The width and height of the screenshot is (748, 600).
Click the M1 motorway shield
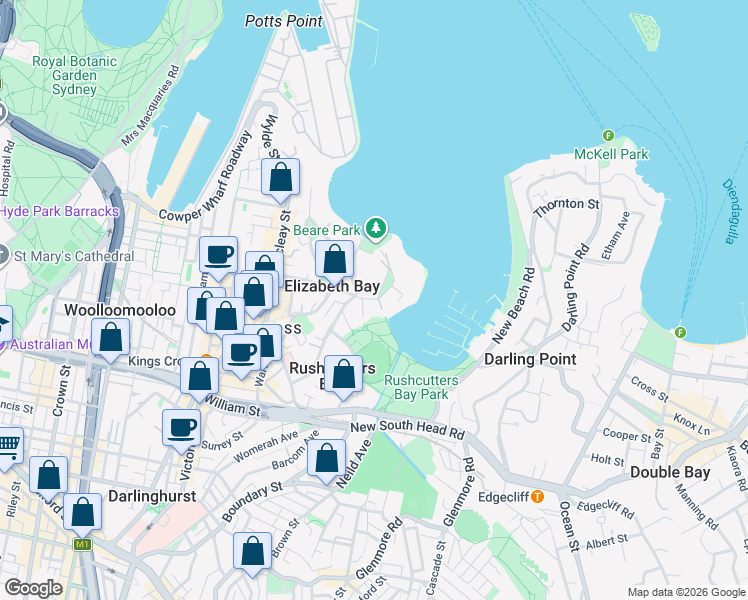[82, 544]
